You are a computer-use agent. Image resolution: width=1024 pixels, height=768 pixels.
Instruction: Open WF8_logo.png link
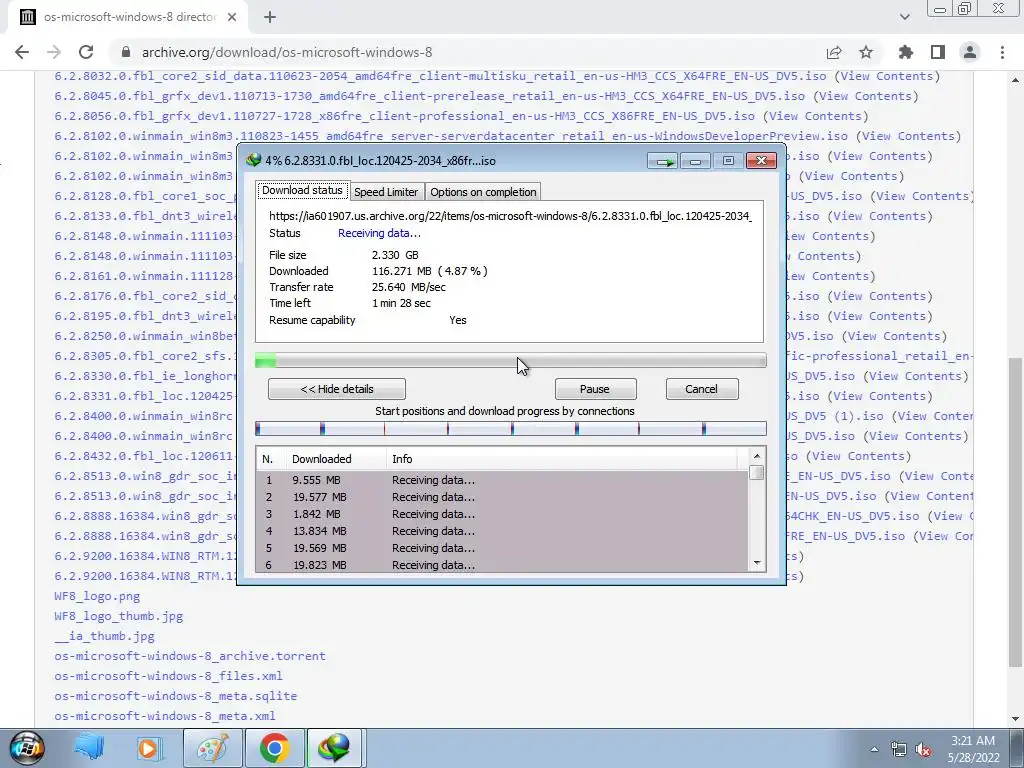(x=97, y=596)
